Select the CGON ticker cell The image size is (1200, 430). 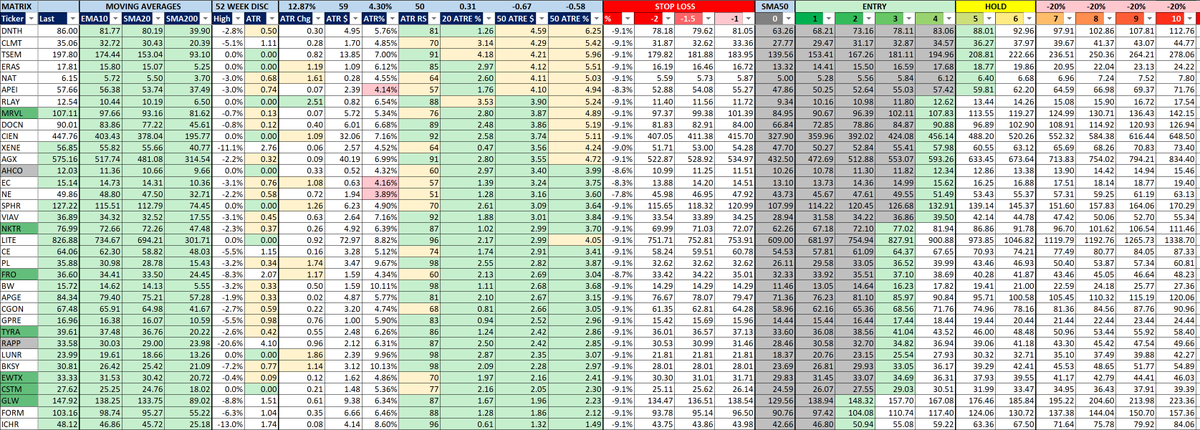point(20,308)
